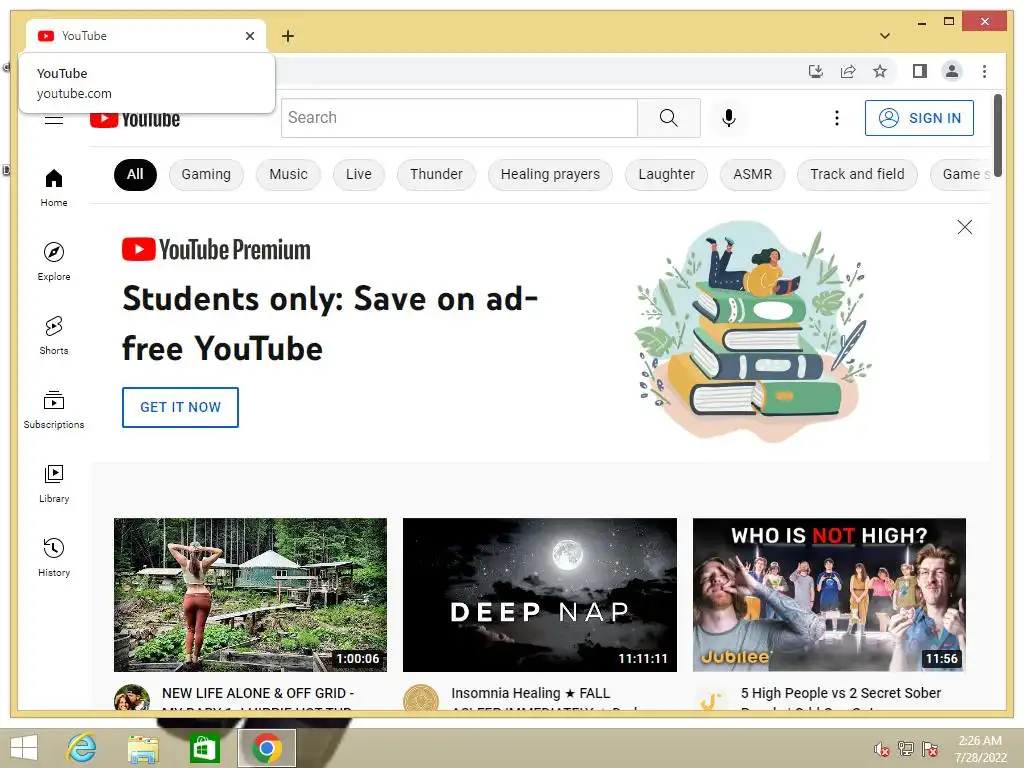Viewport: 1024px width, 768px height.
Task: Filter by Healing prayers chip
Action: click(x=550, y=174)
